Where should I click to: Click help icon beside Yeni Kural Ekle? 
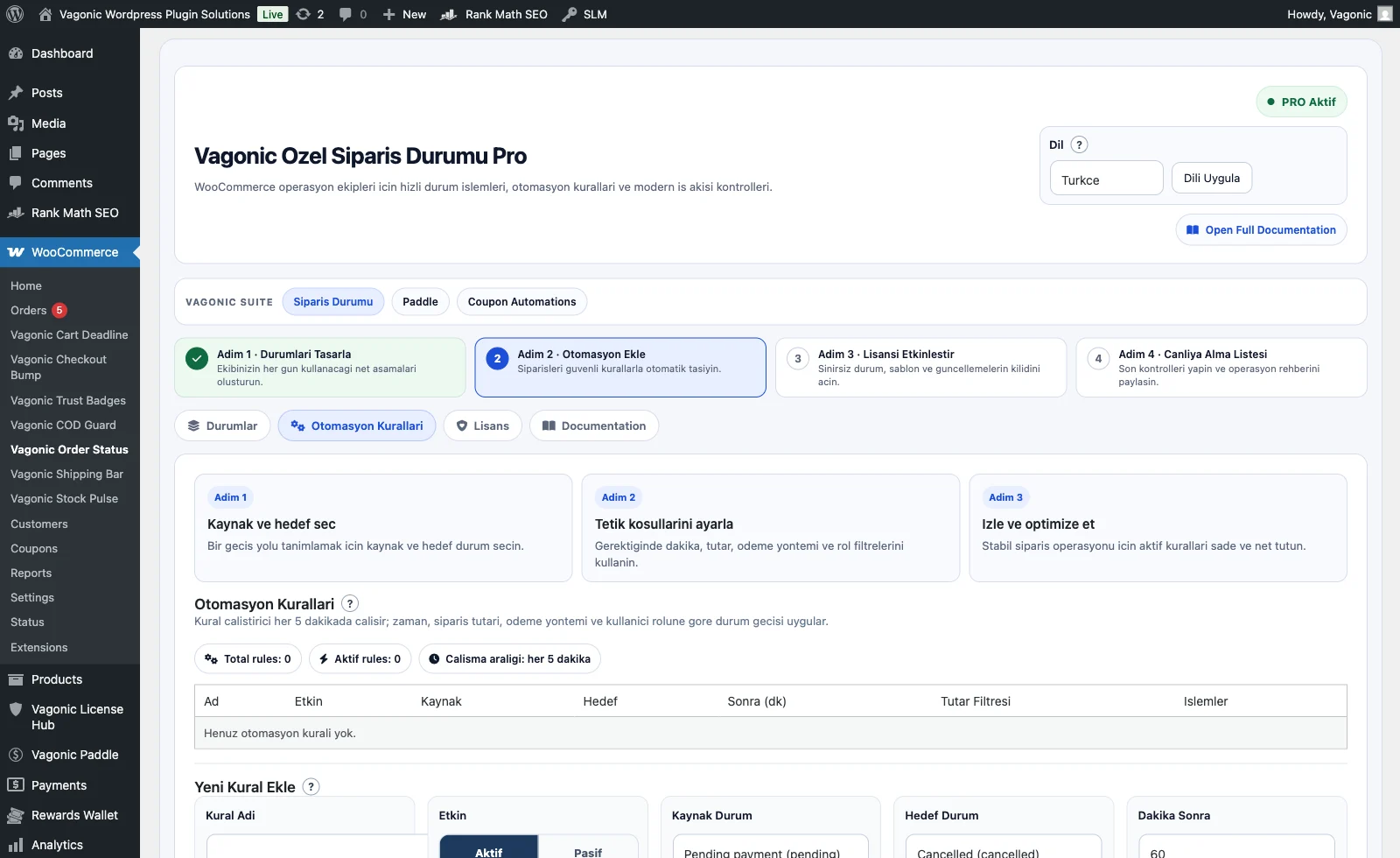[x=311, y=786]
